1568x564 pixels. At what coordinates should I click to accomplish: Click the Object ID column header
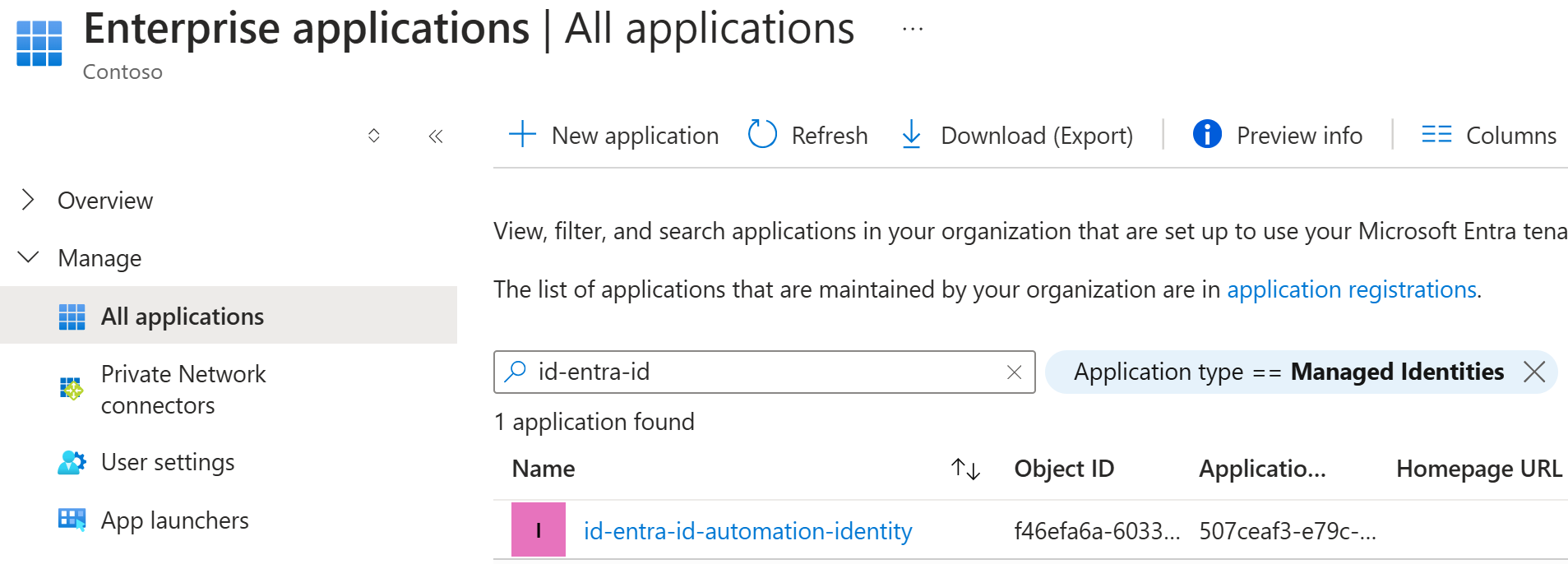click(x=1064, y=469)
